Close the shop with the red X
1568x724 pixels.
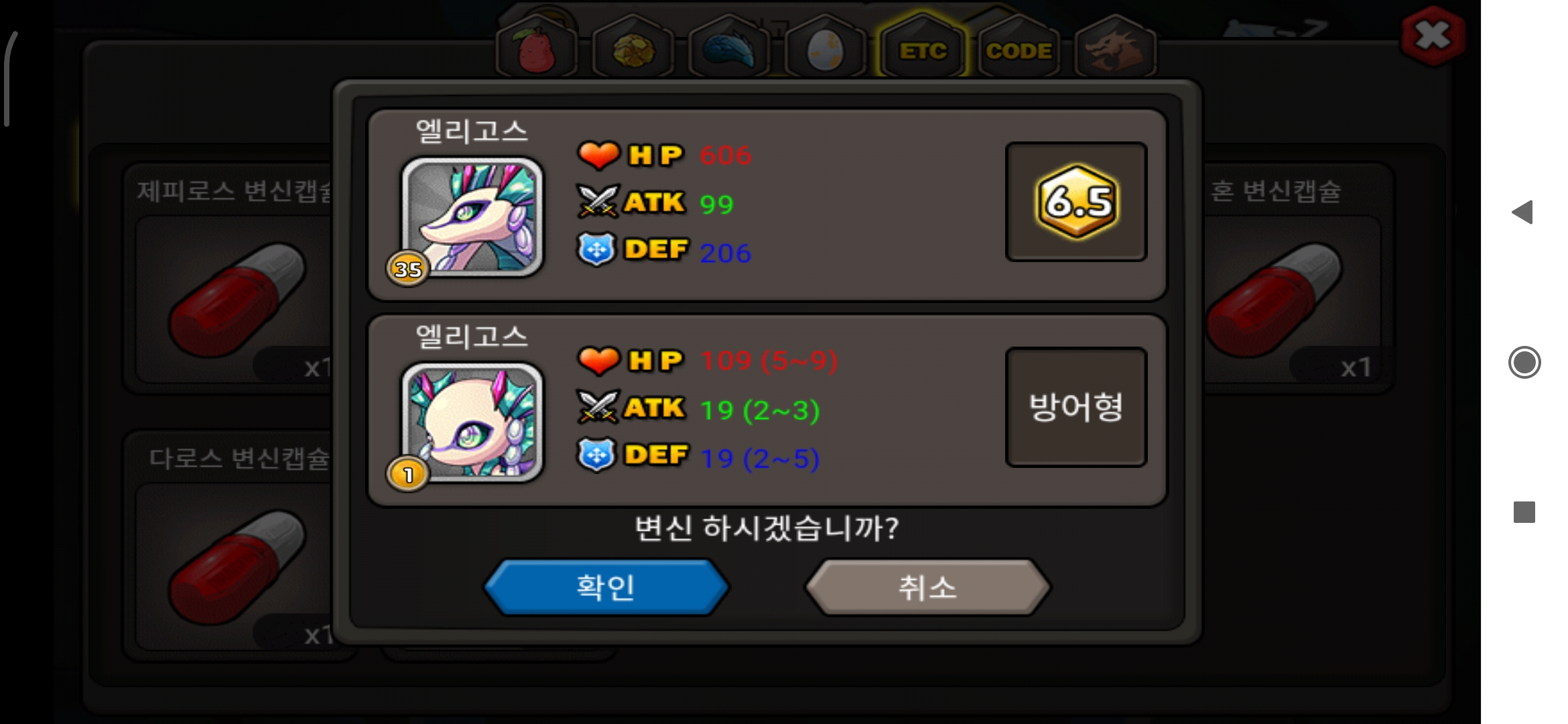click(x=1433, y=36)
